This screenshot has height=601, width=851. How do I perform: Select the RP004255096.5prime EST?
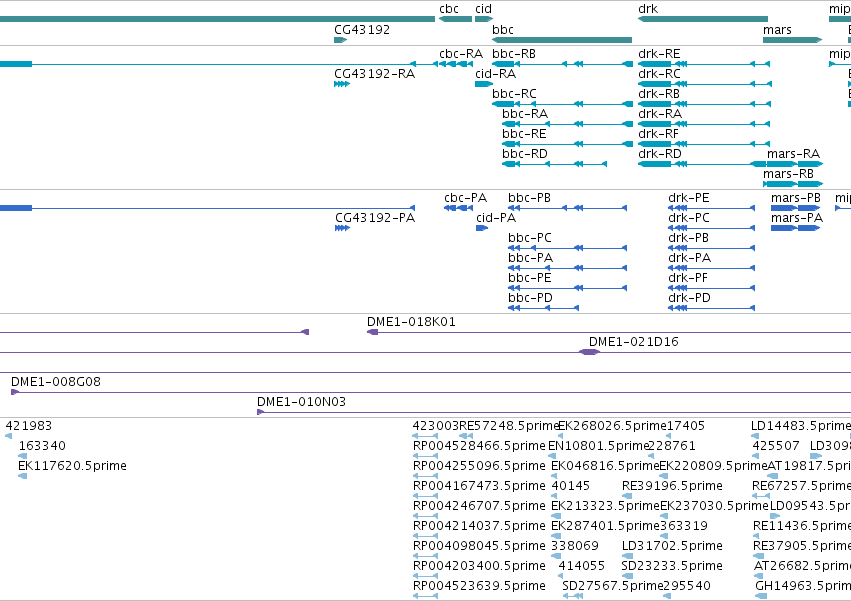(425, 476)
